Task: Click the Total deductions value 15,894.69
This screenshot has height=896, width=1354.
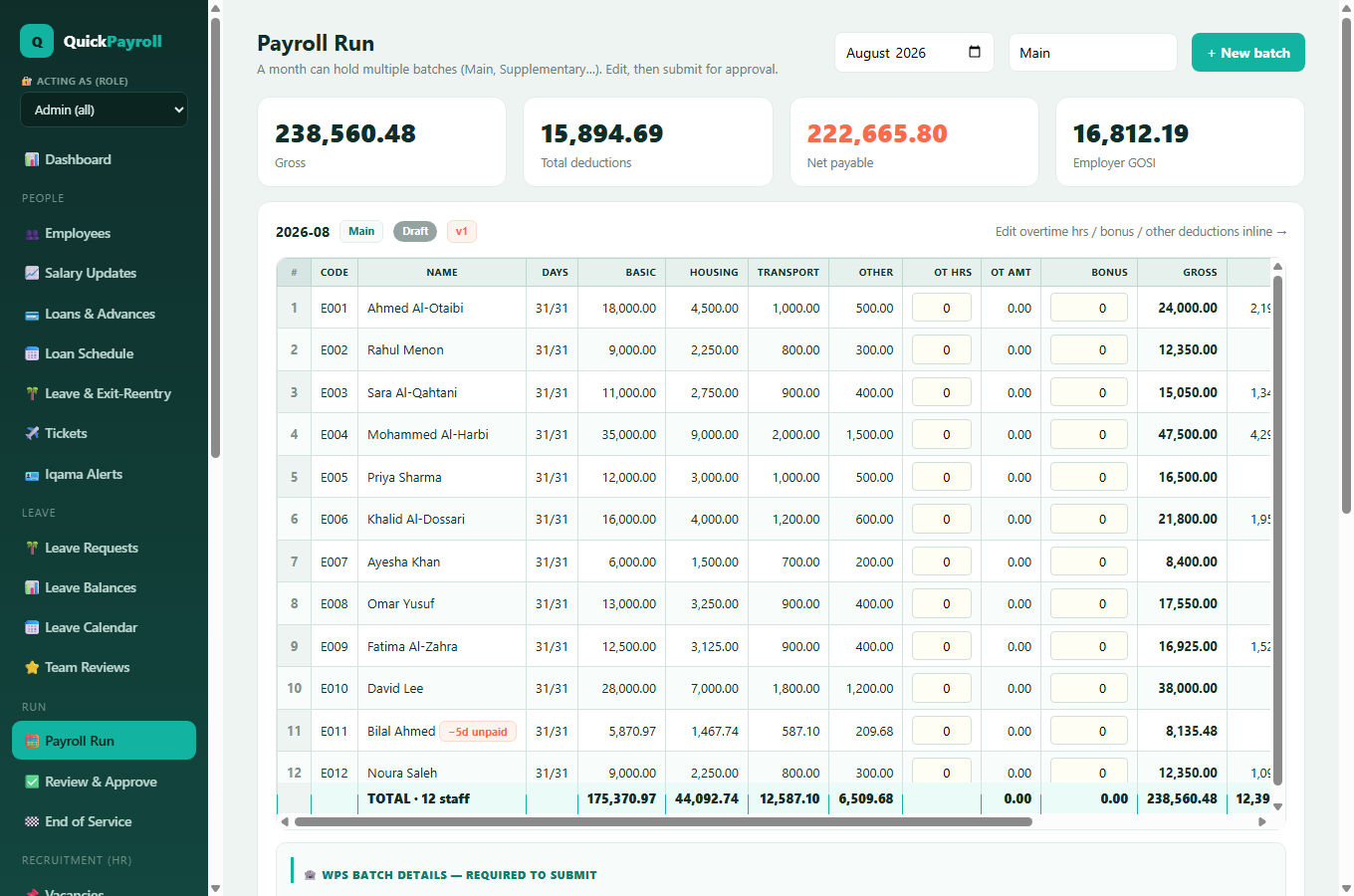Action: click(x=602, y=133)
